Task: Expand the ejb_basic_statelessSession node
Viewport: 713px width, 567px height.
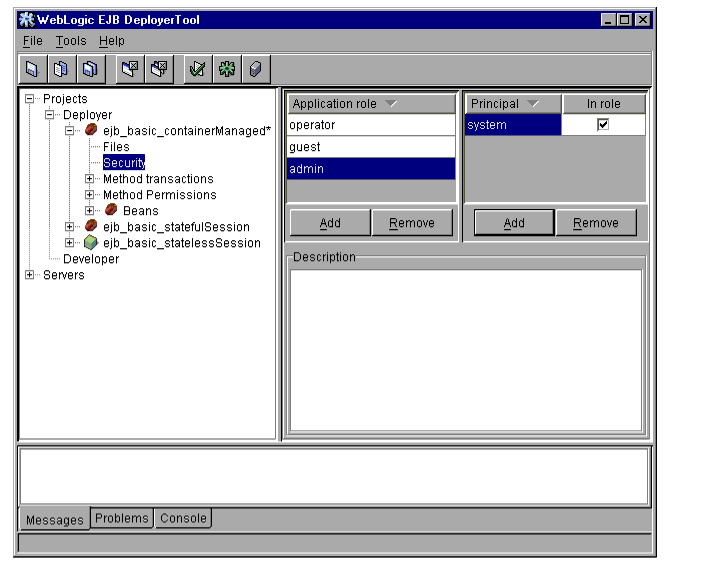Action: (x=70, y=242)
